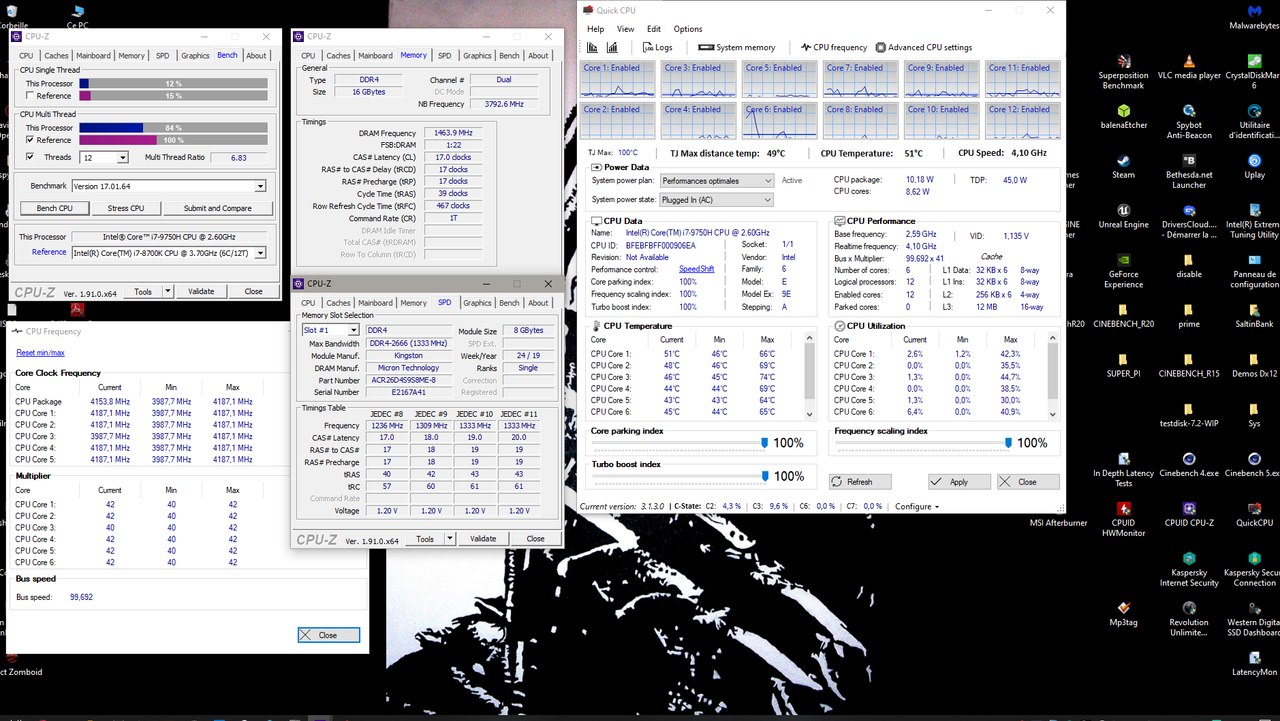Click the Stress CPU button
Image resolution: width=1280 pixels, height=721 pixels.
pyautogui.click(x=125, y=208)
